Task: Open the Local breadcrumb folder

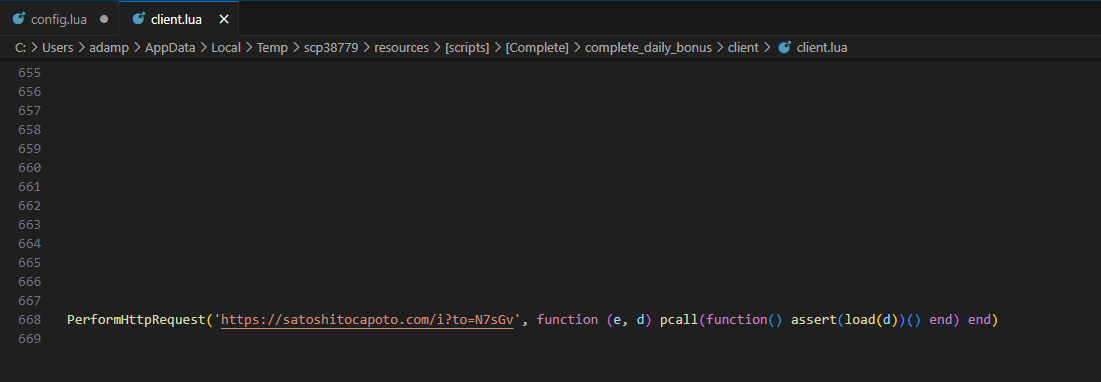Action: point(226,48)
